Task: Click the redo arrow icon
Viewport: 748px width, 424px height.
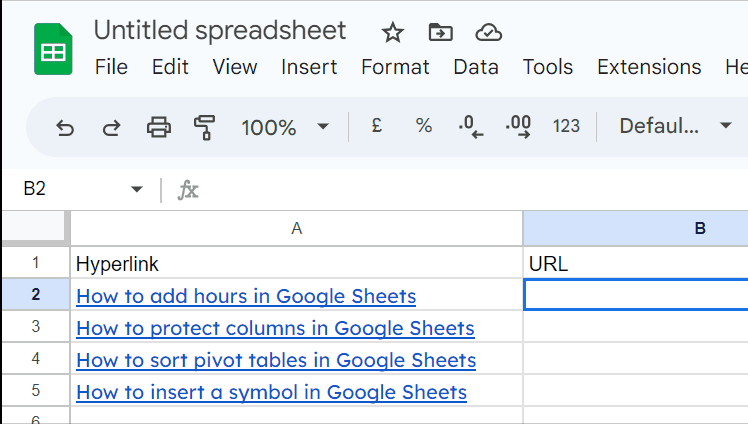Action: tap(112, 128)
